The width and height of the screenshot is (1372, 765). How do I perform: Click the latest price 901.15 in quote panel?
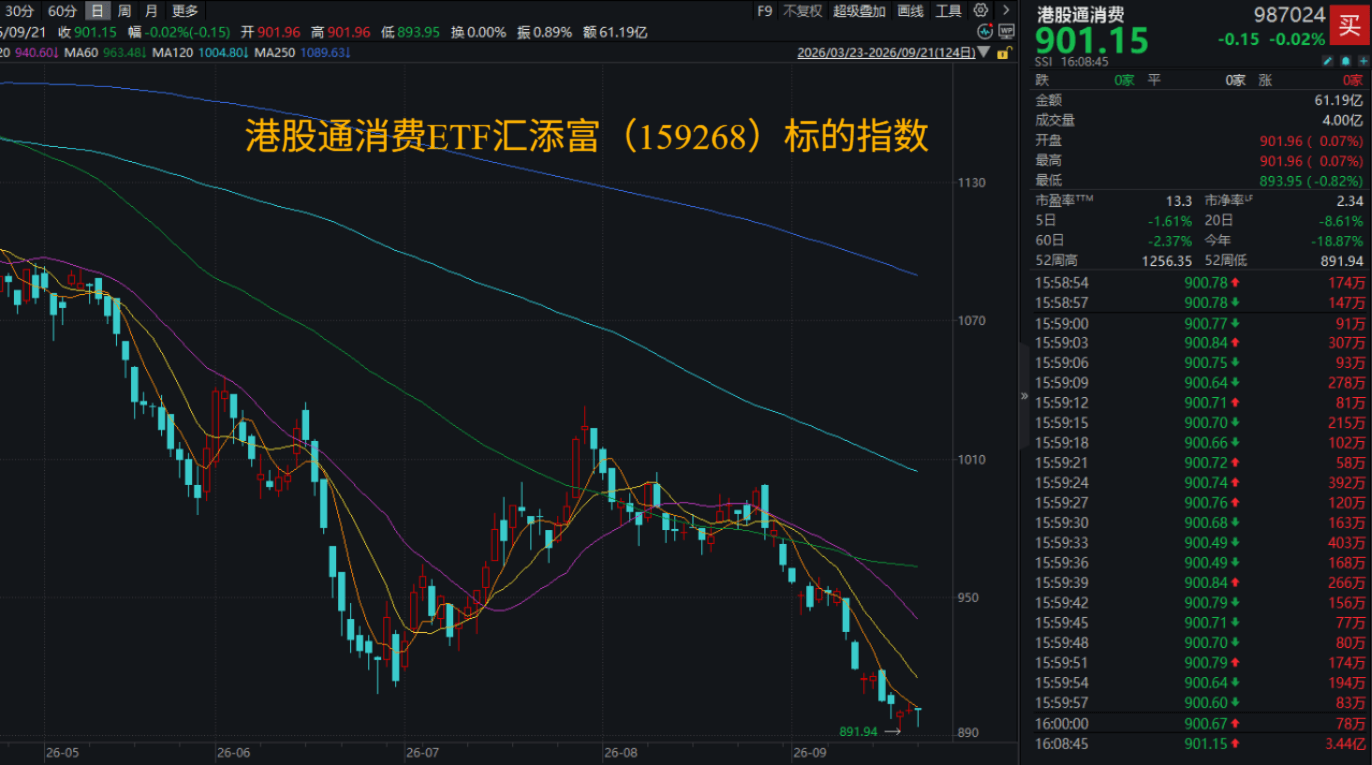1092,42
